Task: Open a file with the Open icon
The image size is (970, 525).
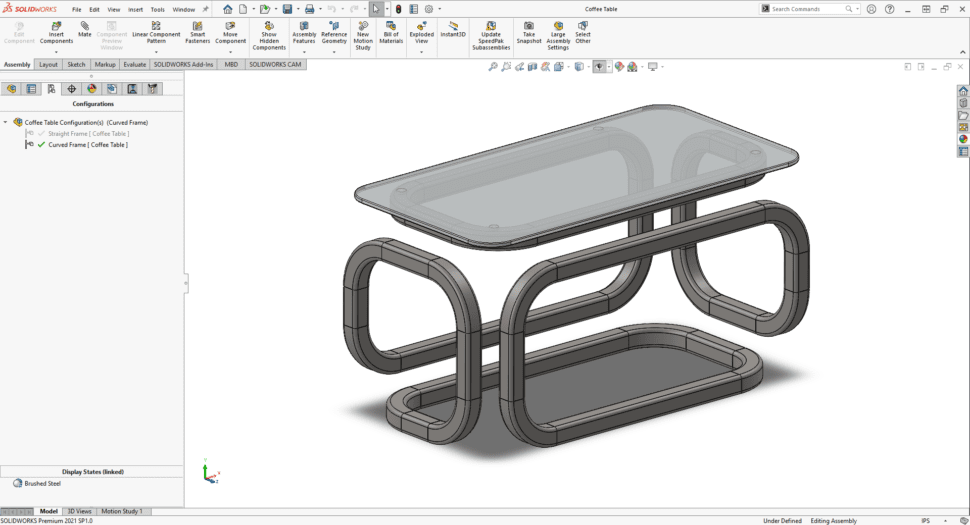Action: click(265, 9)
